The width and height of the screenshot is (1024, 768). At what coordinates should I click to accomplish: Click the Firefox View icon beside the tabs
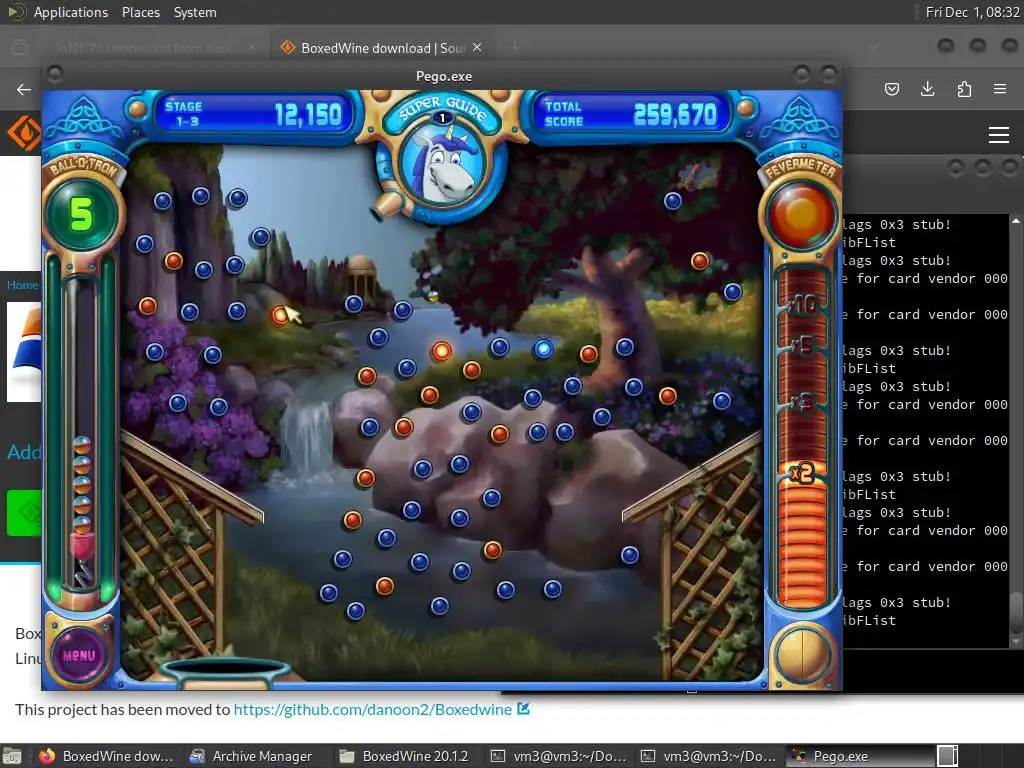point(20,48)
